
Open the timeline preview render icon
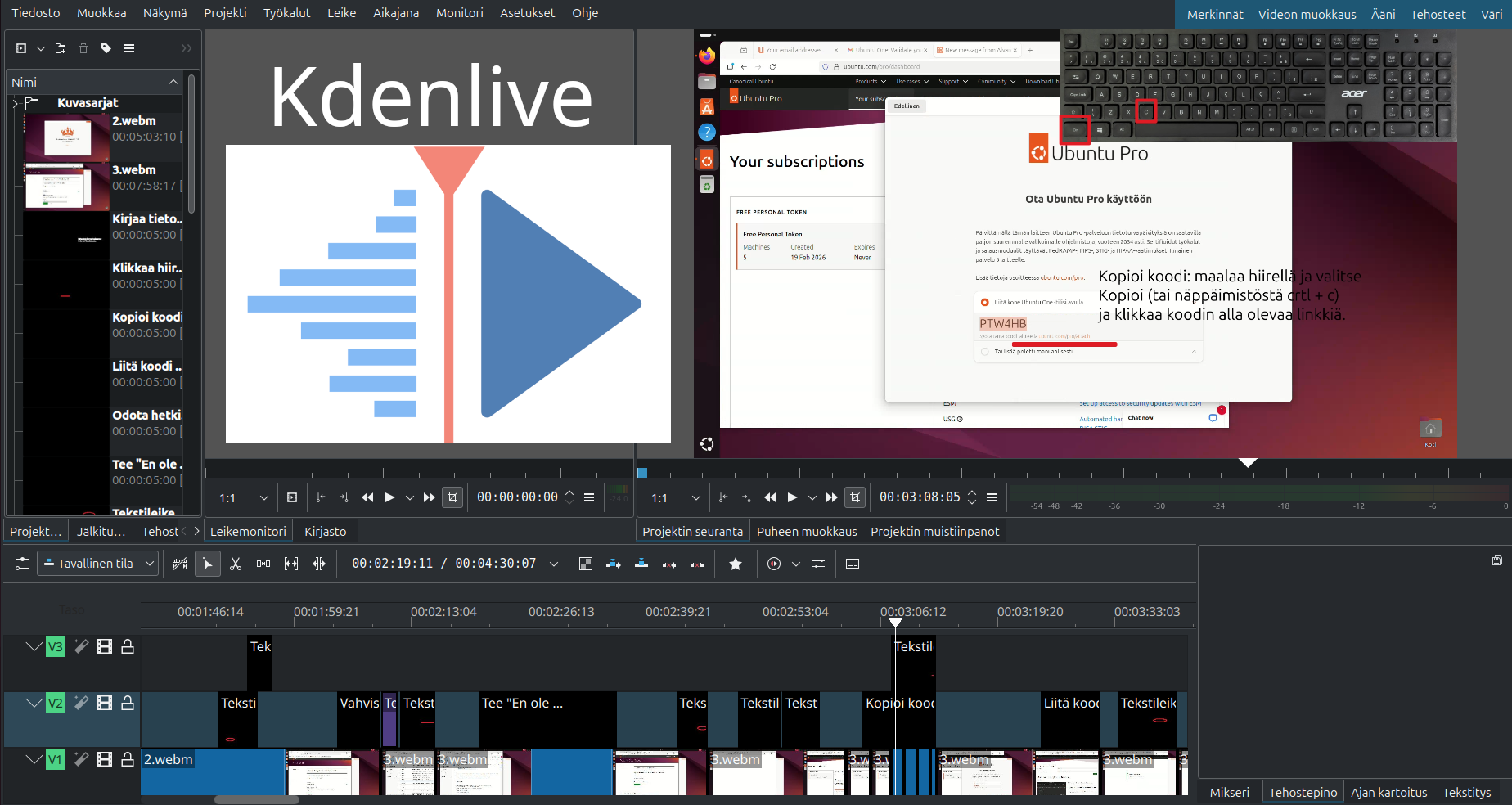click(x=774, y=564)
